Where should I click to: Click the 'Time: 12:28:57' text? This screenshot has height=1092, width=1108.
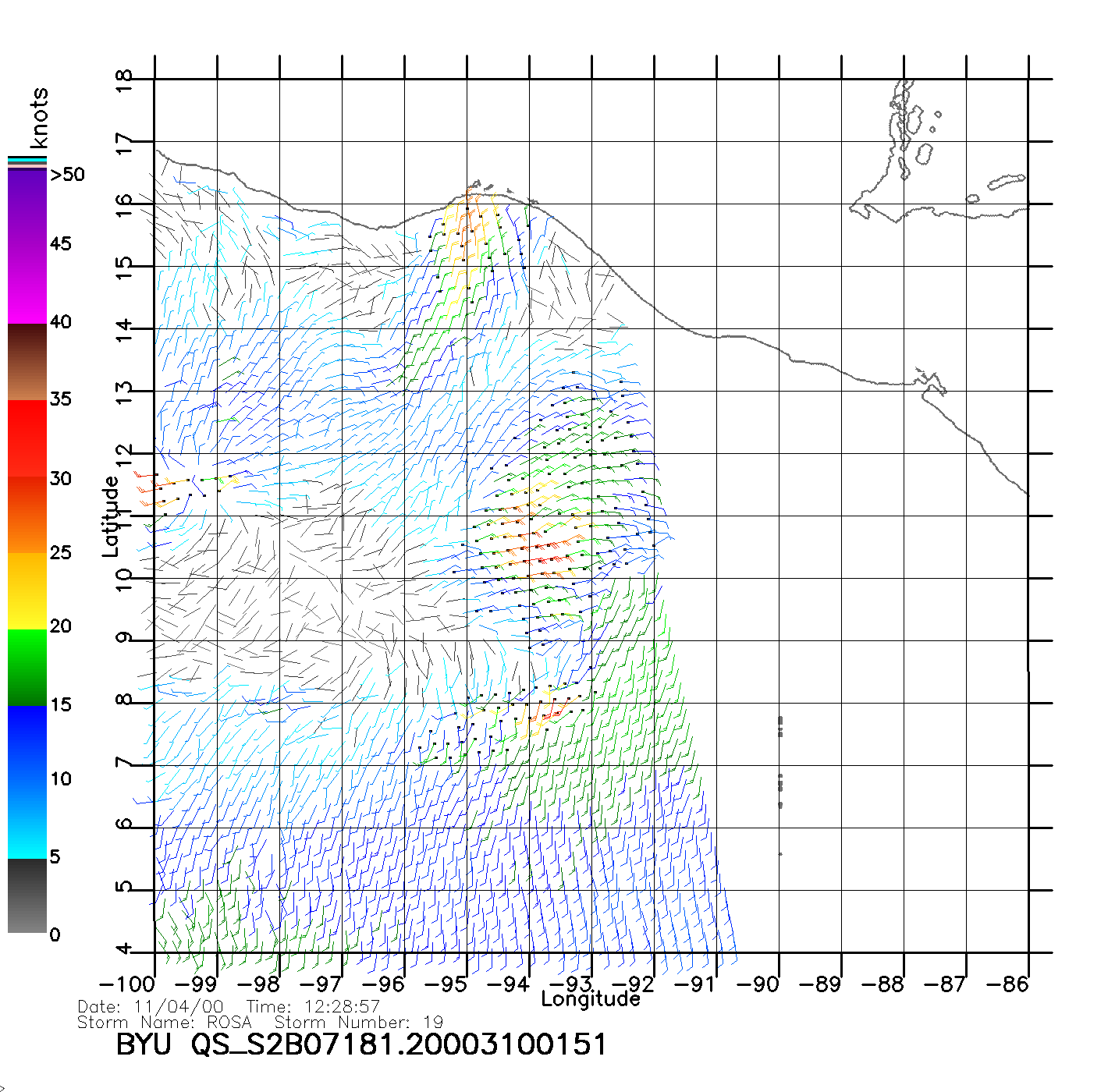coord(313,1007)
